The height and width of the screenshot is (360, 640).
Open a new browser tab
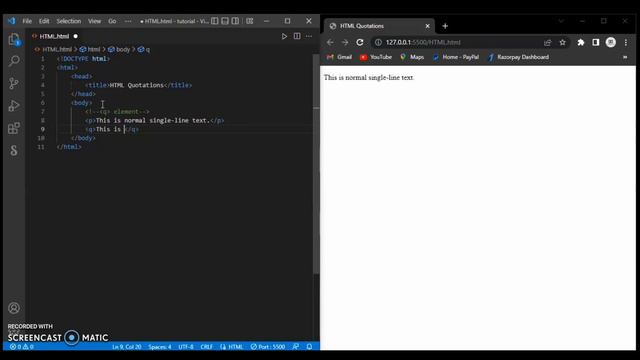(x=445, y=26)
